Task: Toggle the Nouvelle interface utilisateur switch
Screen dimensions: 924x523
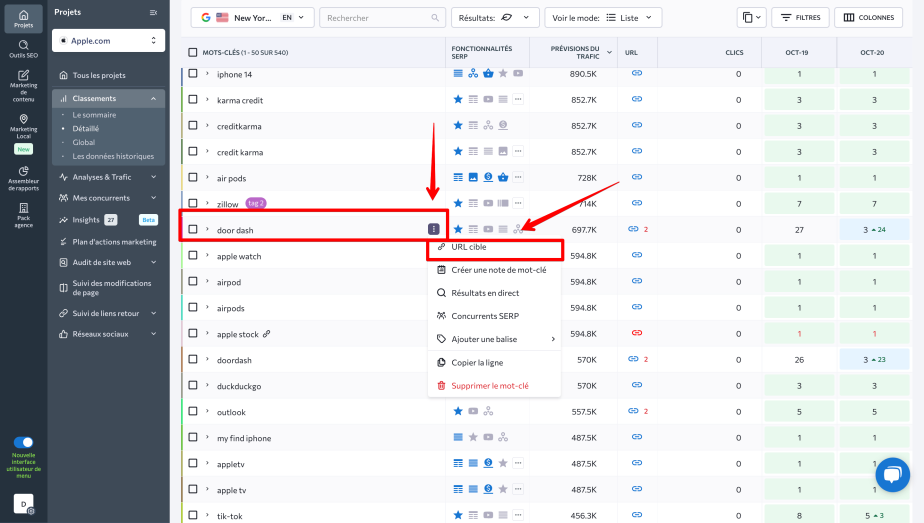Action: coord(23,442)
